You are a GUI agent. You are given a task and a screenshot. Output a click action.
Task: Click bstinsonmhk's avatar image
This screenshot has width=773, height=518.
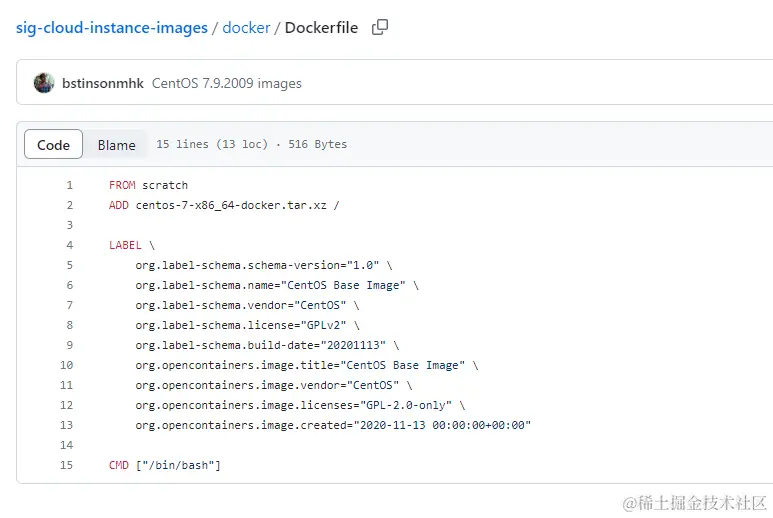click(x=44, y=83)
